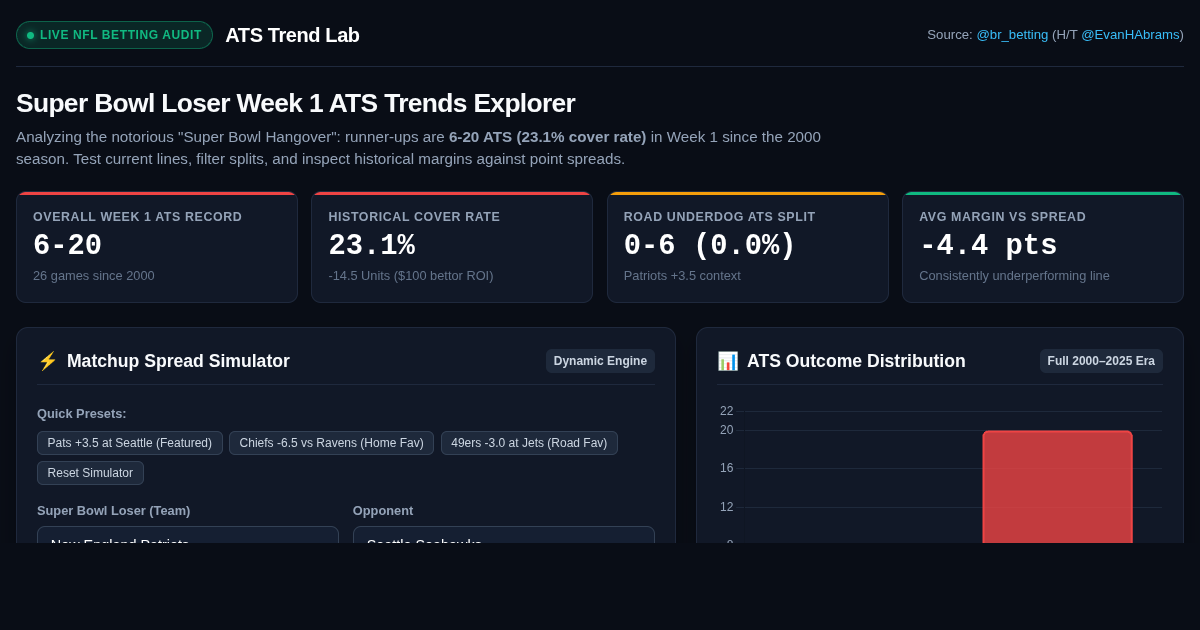Click the -4.4 pts margin value
The height and width of the screenshot is (630, 1200).
point(988,246)
